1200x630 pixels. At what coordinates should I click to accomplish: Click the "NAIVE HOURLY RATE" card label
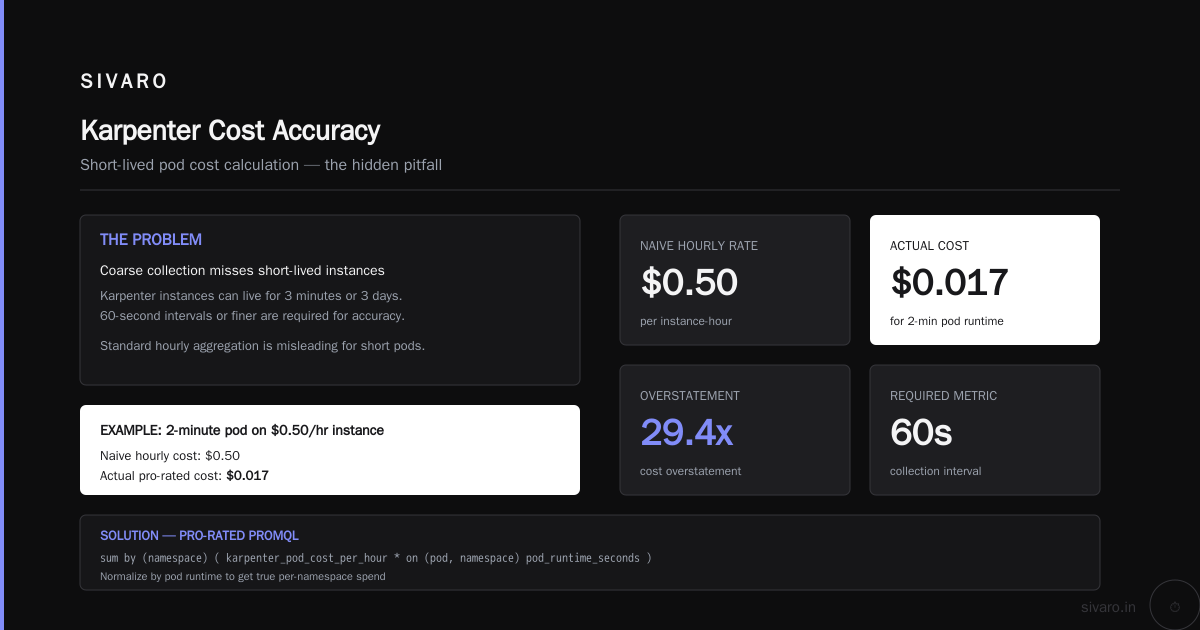coord(697,246)
